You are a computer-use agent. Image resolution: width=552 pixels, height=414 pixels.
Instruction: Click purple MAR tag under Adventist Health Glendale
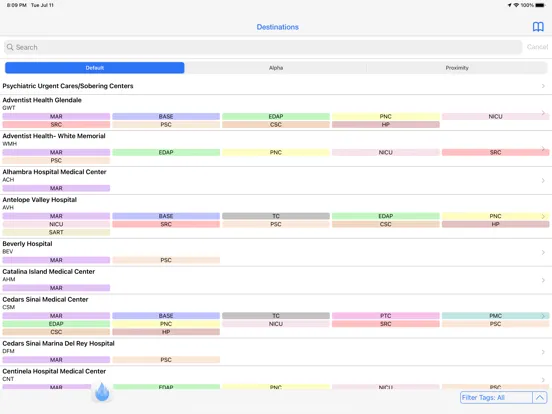[x=56, y=117]
